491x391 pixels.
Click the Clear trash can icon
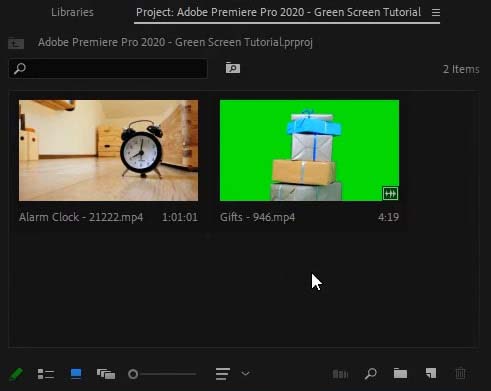coord(460,374)
